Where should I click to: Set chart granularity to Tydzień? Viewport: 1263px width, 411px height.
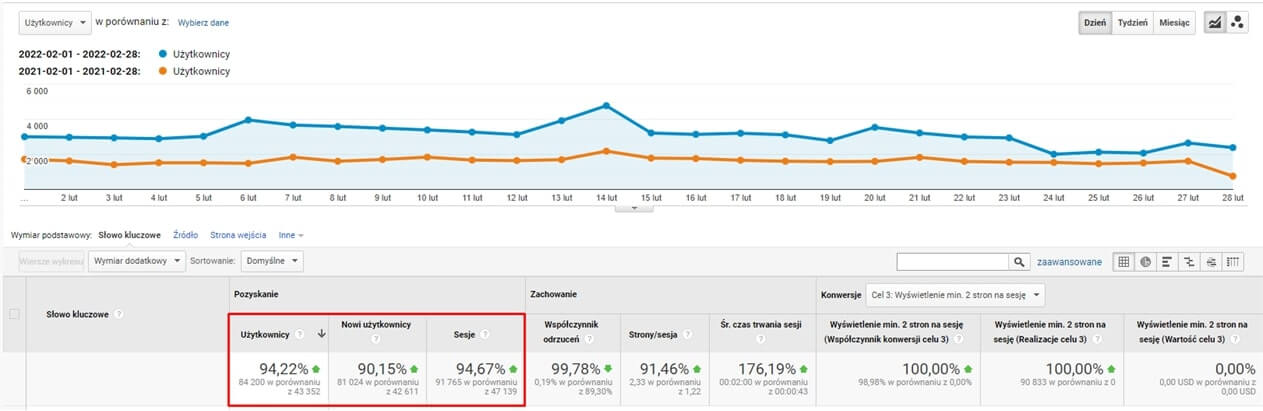point(1132,23)
